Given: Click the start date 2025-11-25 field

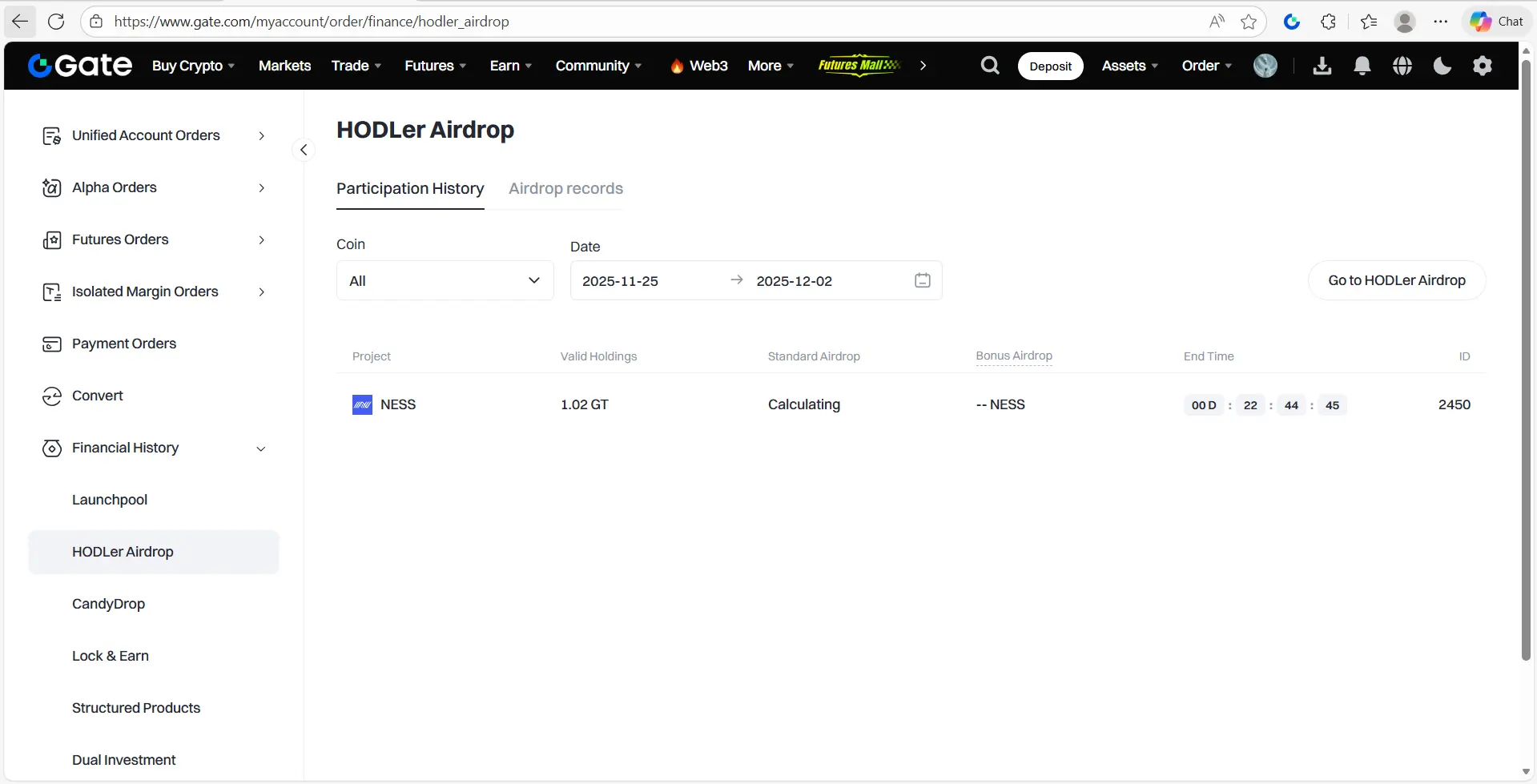Looking at the screenshot, I should 620,281.
